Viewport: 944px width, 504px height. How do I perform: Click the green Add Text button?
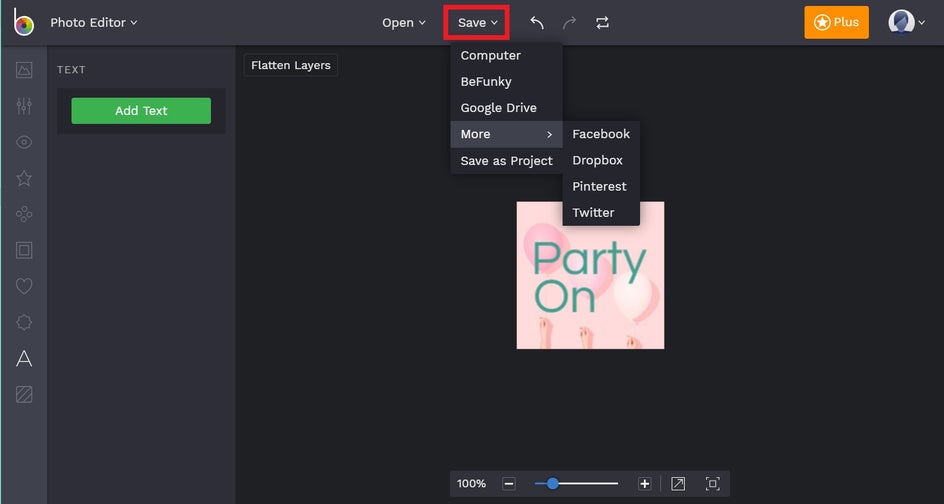click(x=141, y=111)
